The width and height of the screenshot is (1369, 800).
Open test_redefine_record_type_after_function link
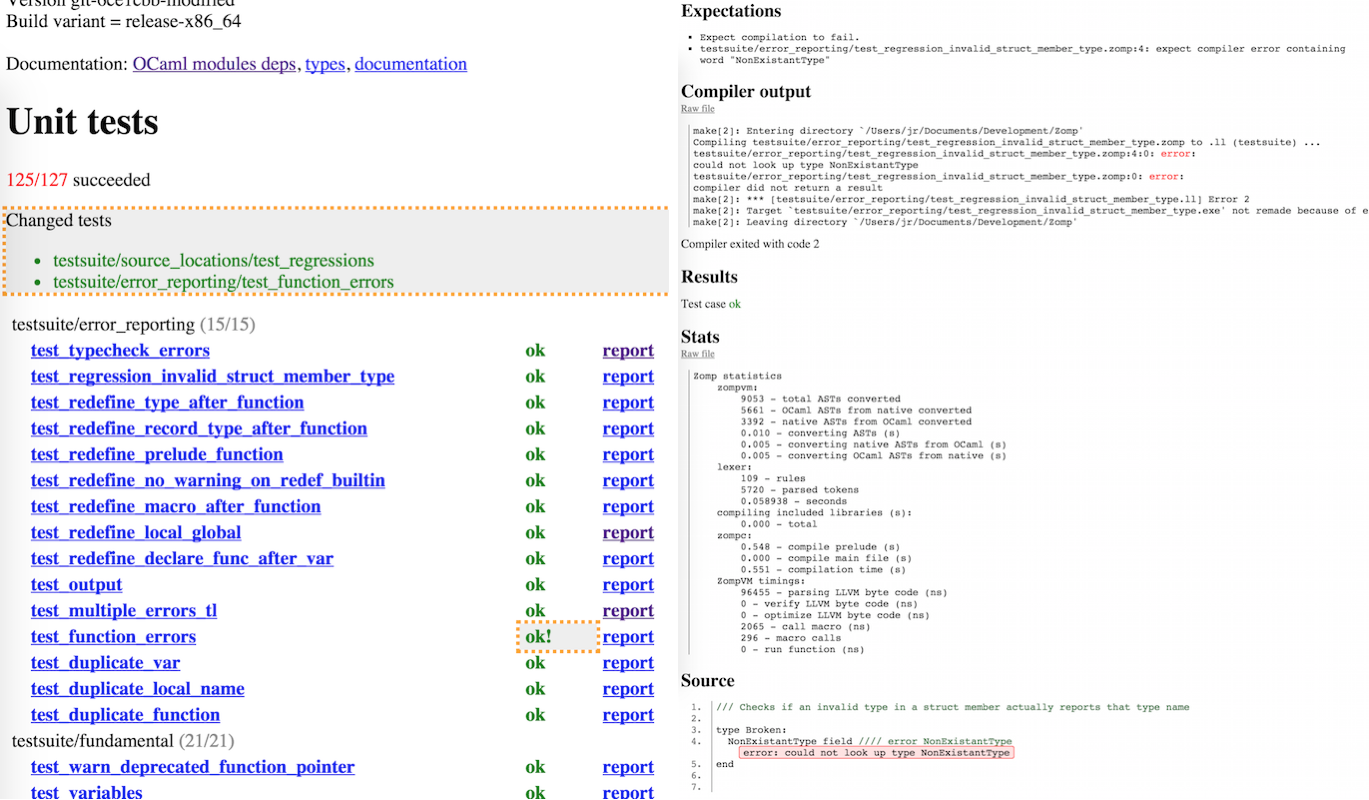click(199, 429)
